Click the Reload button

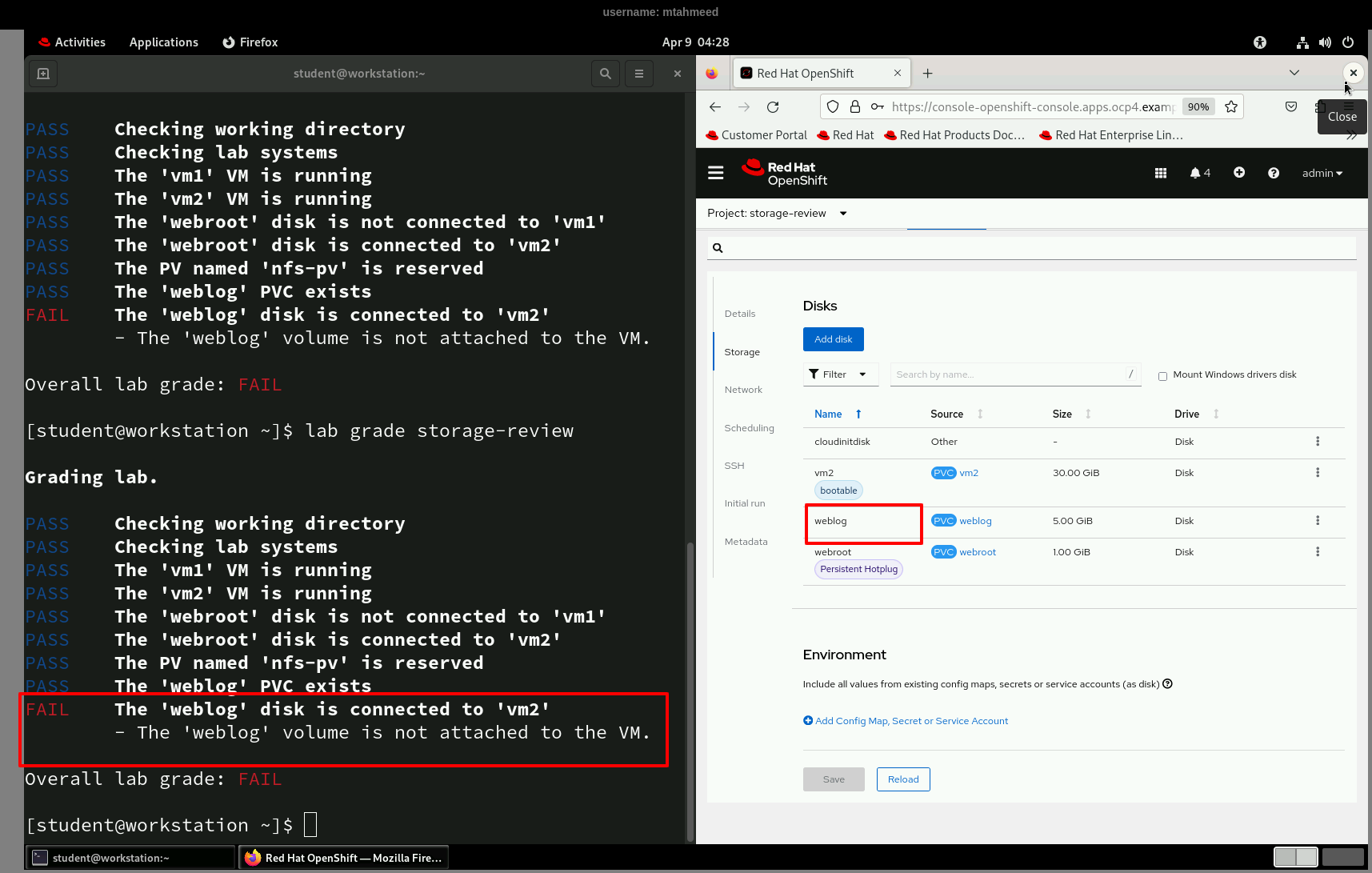[903, 779]
